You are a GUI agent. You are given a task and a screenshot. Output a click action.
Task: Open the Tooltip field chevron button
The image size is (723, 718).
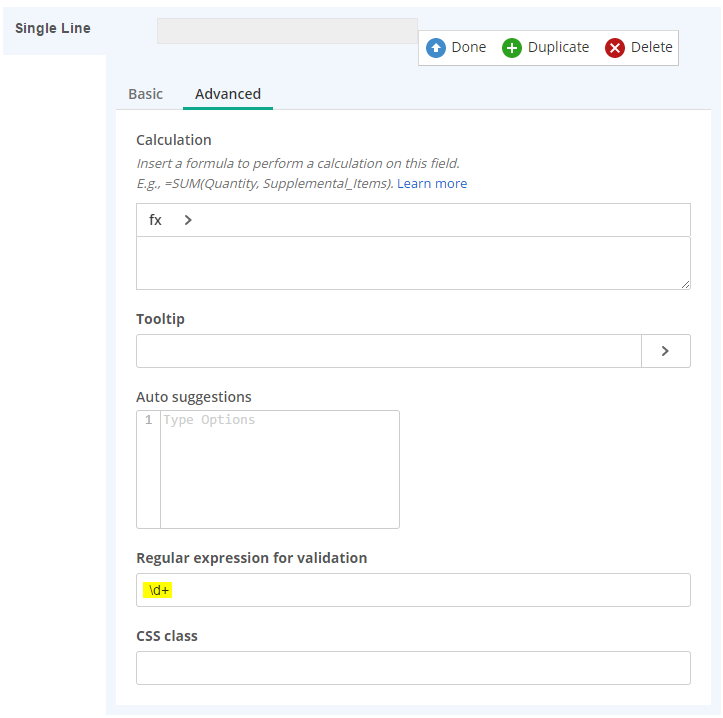coord(665,351)
